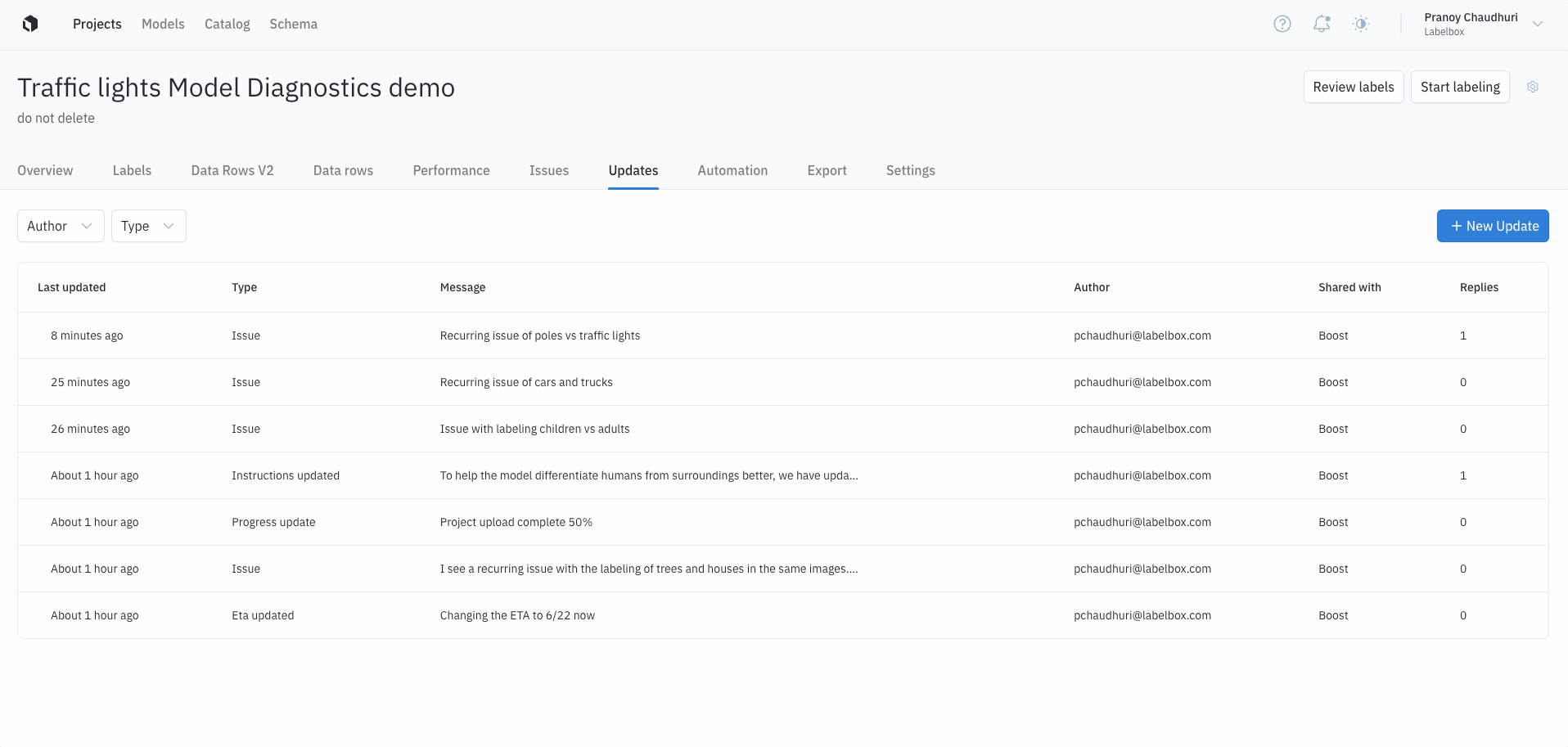Open the Changing the ETA to 6/22 update
Image resolution: width=1568 pixels, height=747 pixels.
(x=783, y=615)
